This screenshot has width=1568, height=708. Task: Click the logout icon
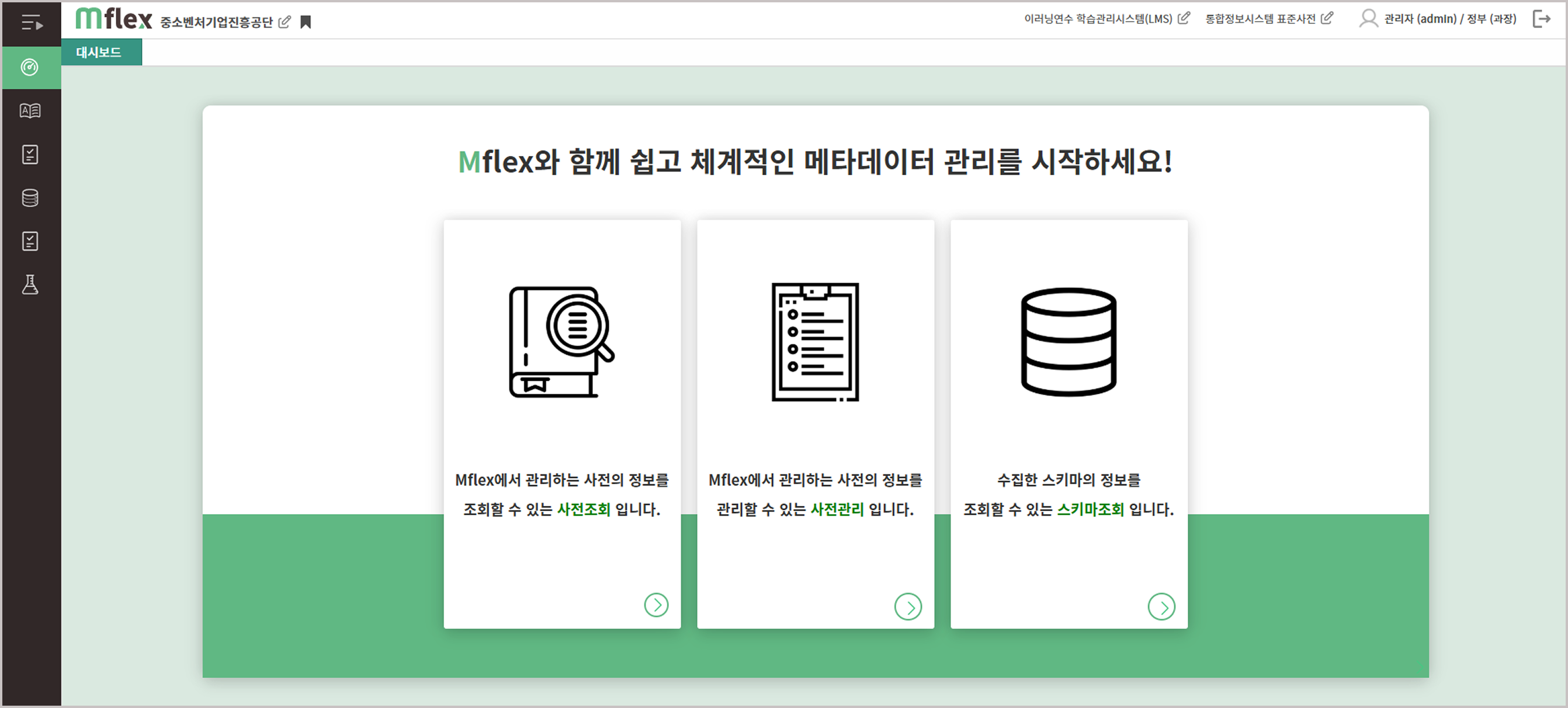pyautogui.click(x=1542, y=19)
